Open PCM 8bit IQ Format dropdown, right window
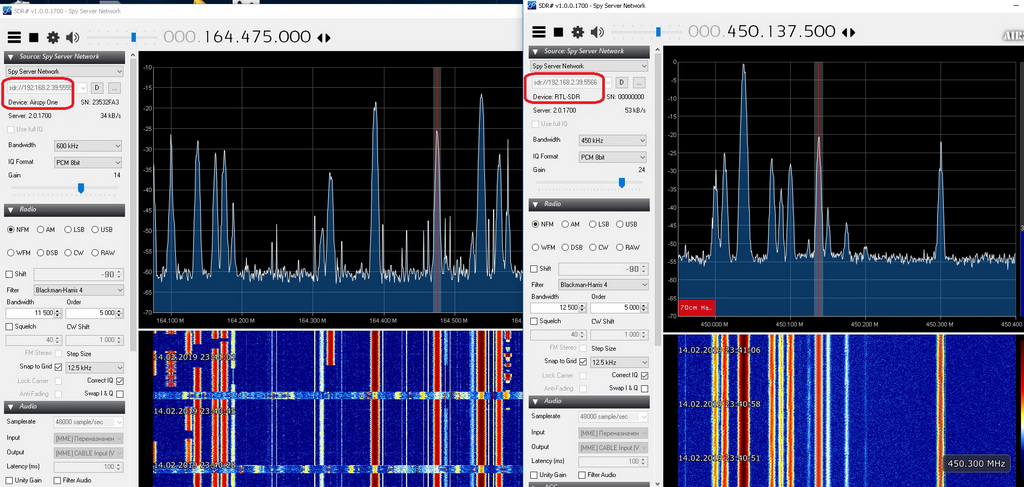1024x487 pixels. coord(613,157)
